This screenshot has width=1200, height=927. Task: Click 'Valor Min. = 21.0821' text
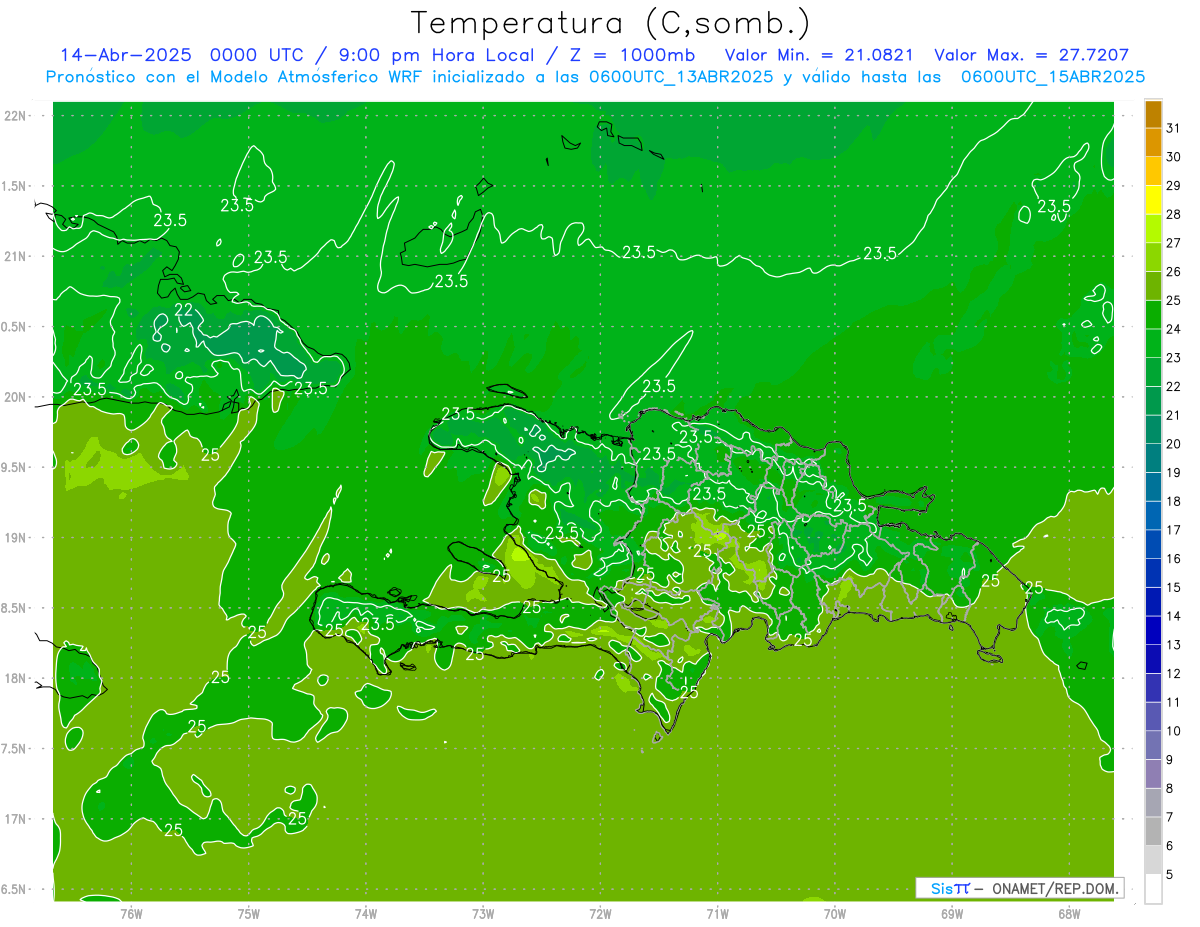819,55
